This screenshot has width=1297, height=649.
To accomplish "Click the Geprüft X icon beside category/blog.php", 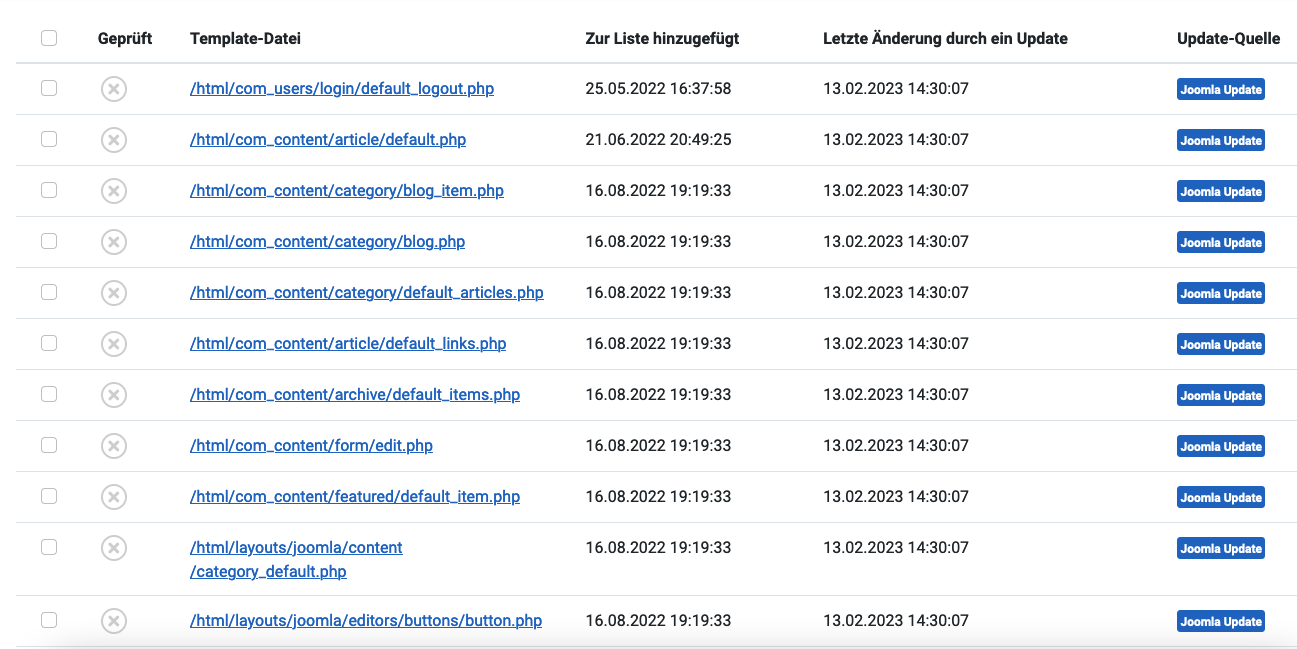I will click(114, 242).
